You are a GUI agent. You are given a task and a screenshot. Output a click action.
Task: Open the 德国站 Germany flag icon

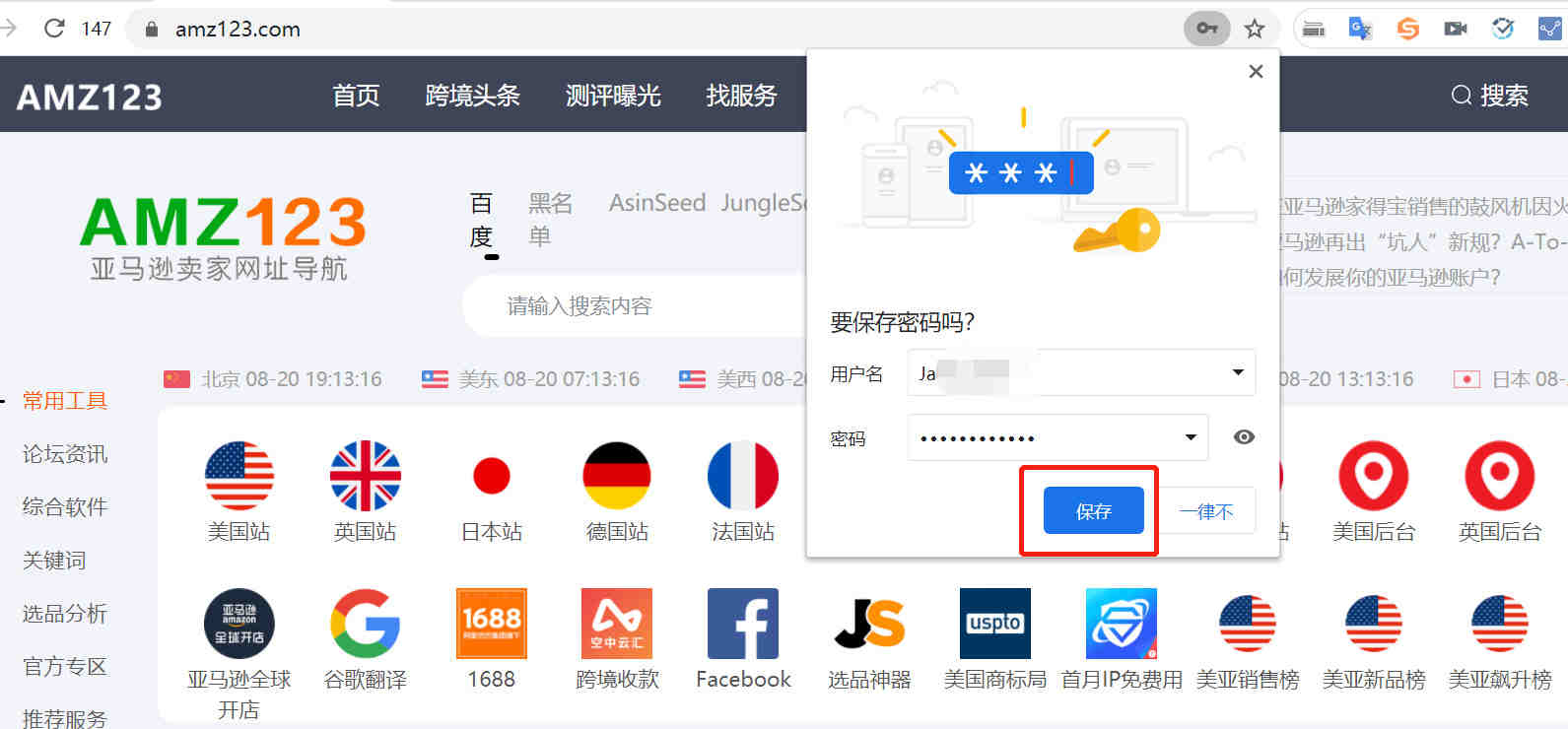click(x=617, y=476)
